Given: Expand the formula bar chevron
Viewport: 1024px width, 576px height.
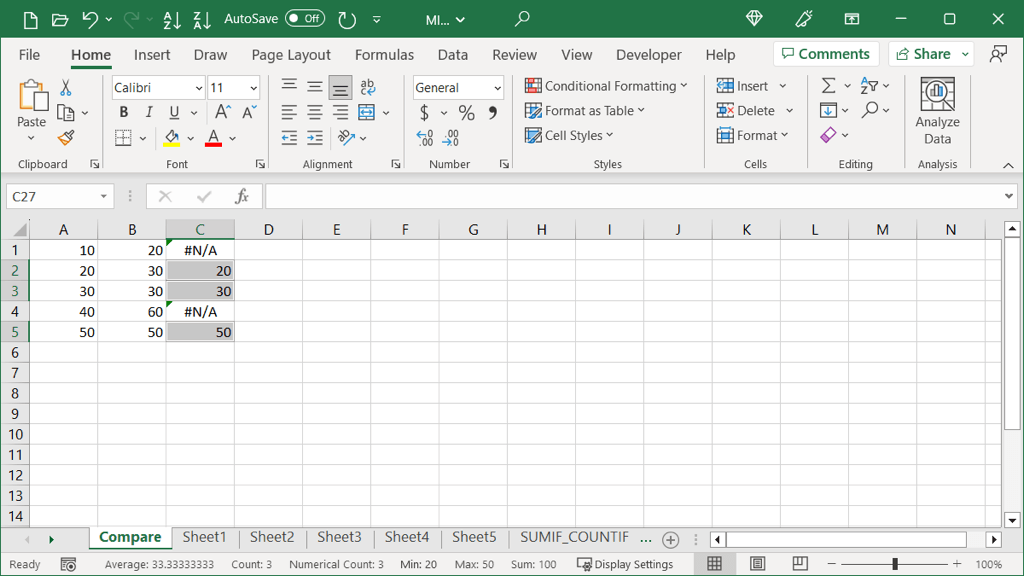Looking at the screenshot, I should pyautogui.click(x=1008, y=196).
